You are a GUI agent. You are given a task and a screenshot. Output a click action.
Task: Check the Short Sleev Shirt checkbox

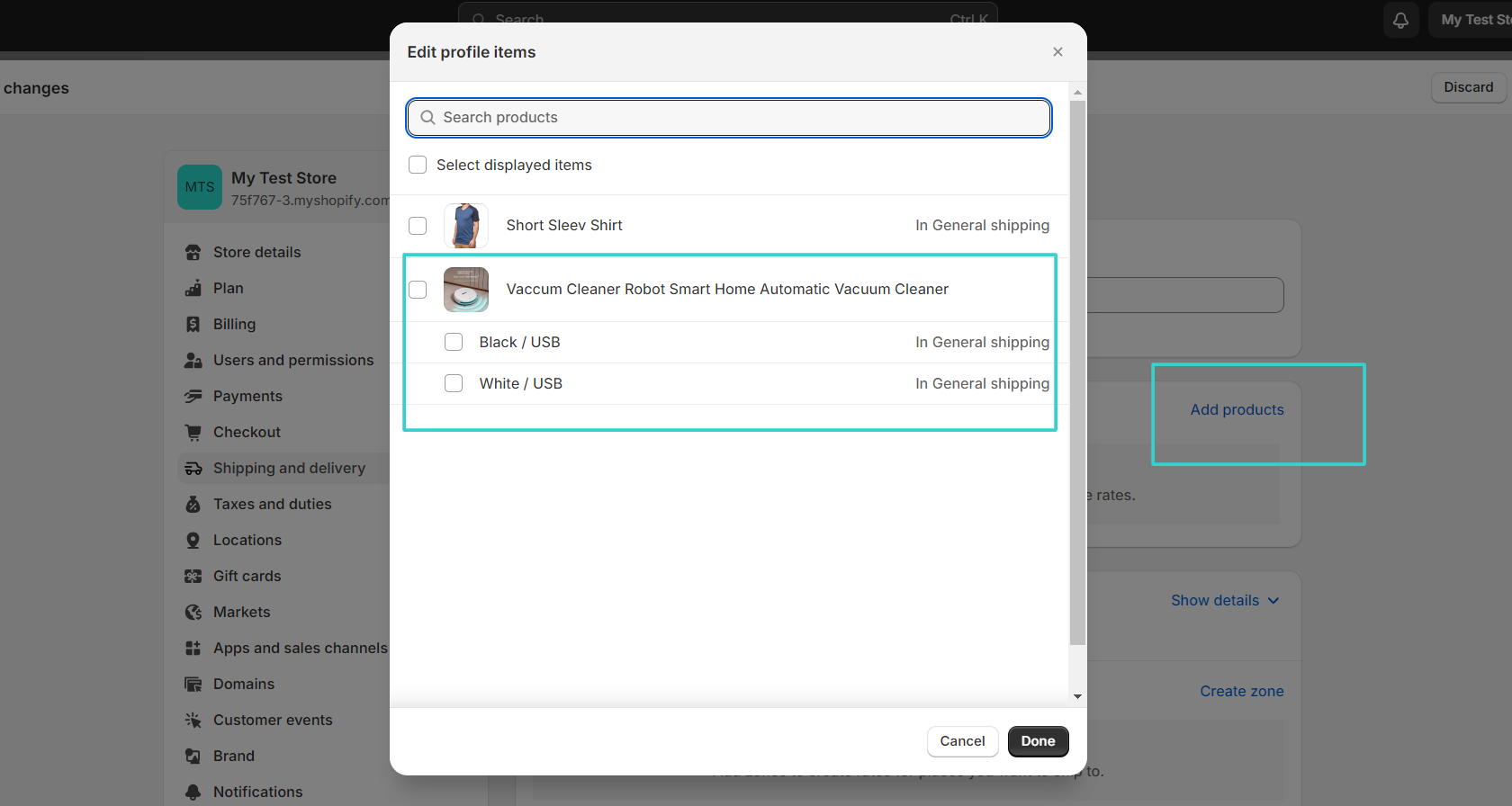coord(418,225)
